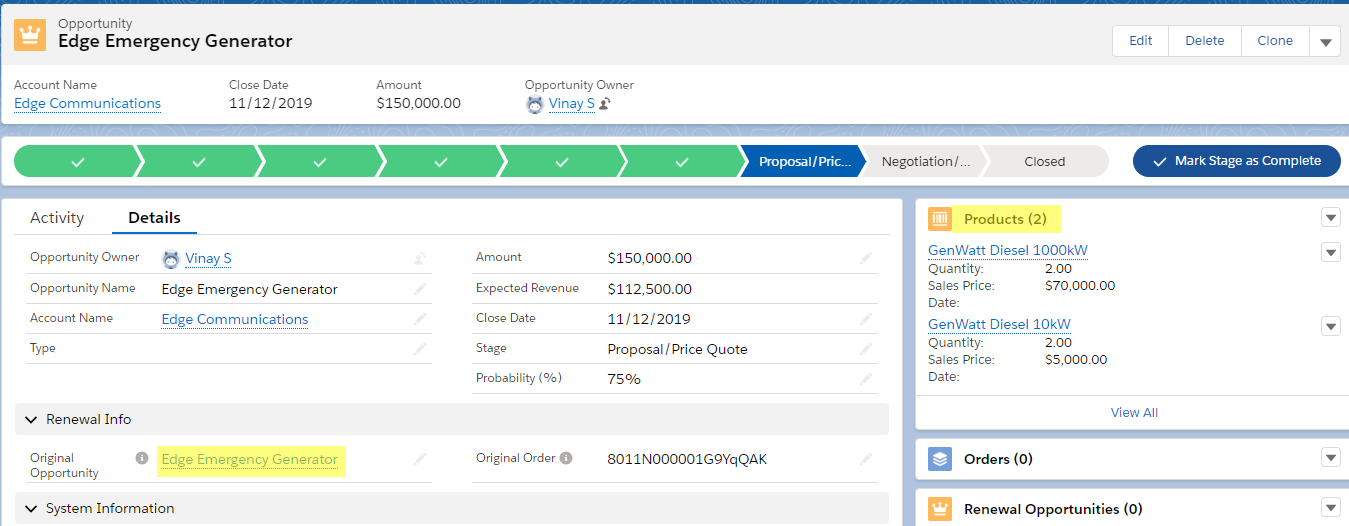Open Edge Communications link in header

(87, 104)
